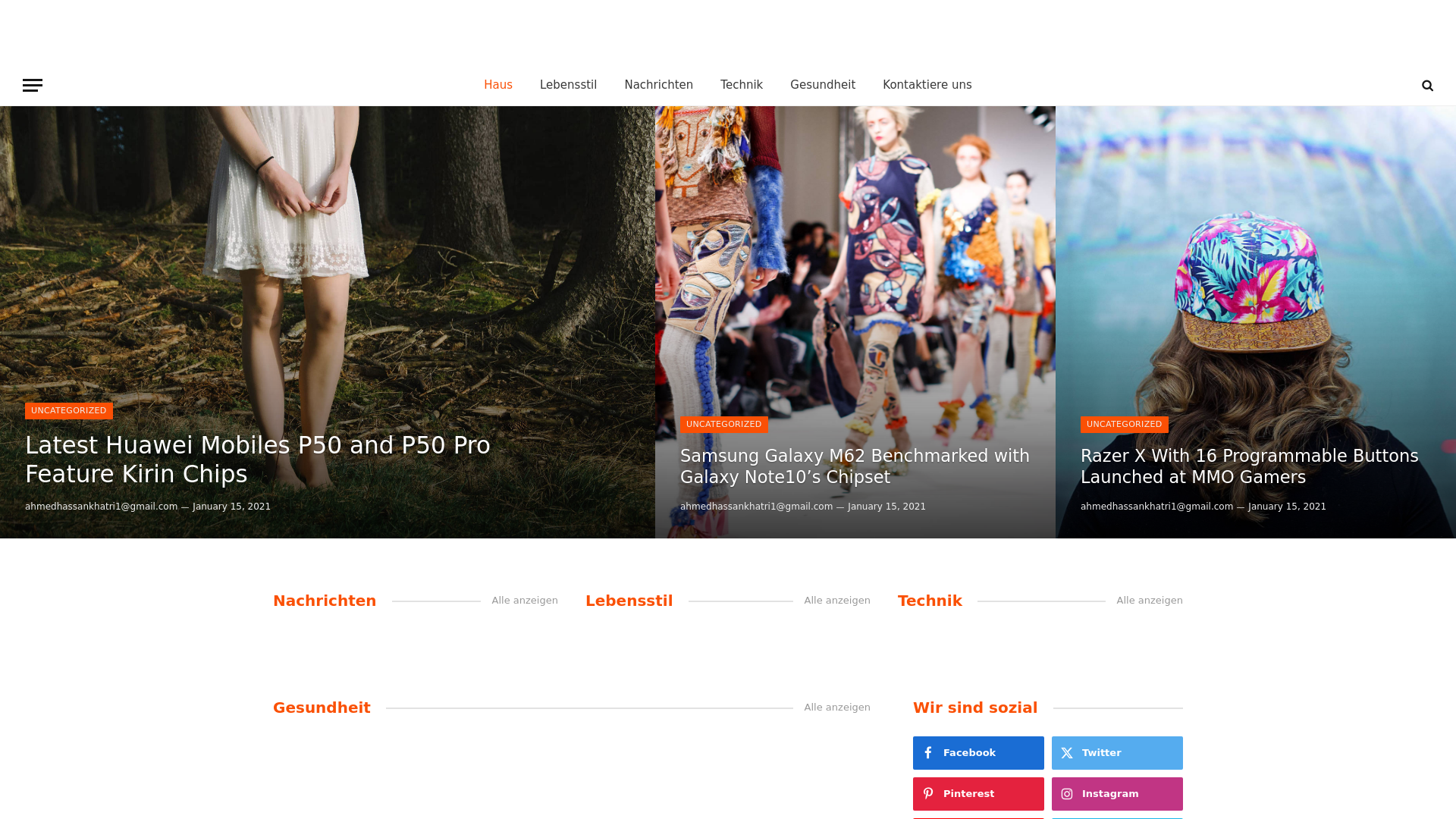The height and width of the screenshot is (819, 1456).
Task: Click the Gesundheit section heading
Action: [322, 708]
